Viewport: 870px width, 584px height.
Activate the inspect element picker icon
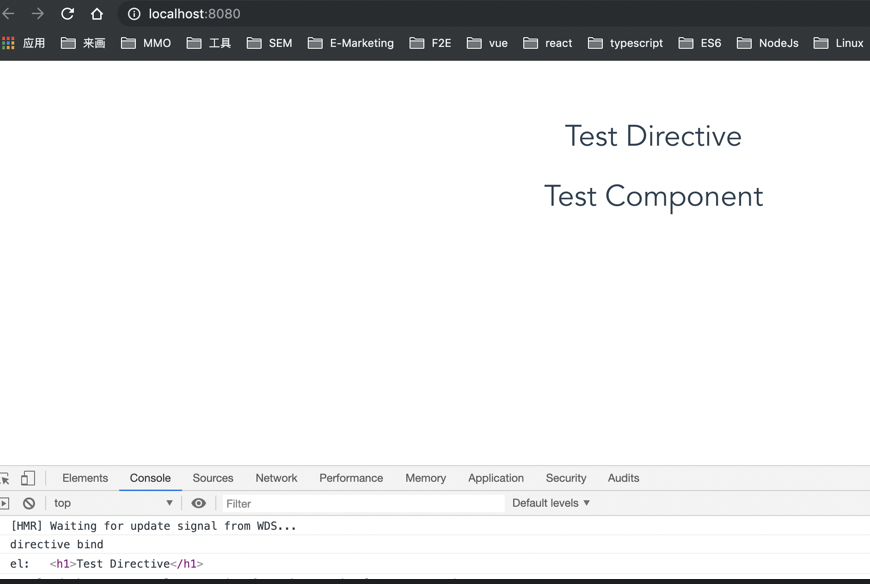pos(5,478)
